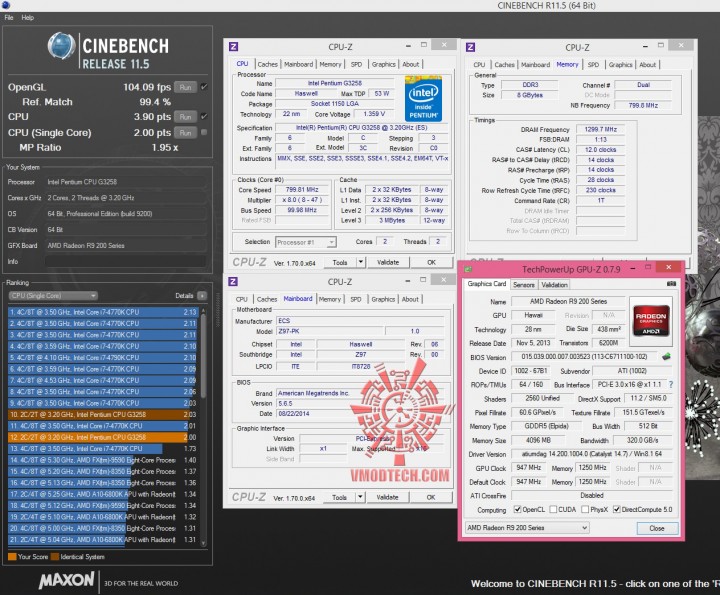The width and height of the screenshot is (720, 595).
Task: Open Tools dropdown arrow in top-left CPU-Z window
Action: tap(361, 263)
